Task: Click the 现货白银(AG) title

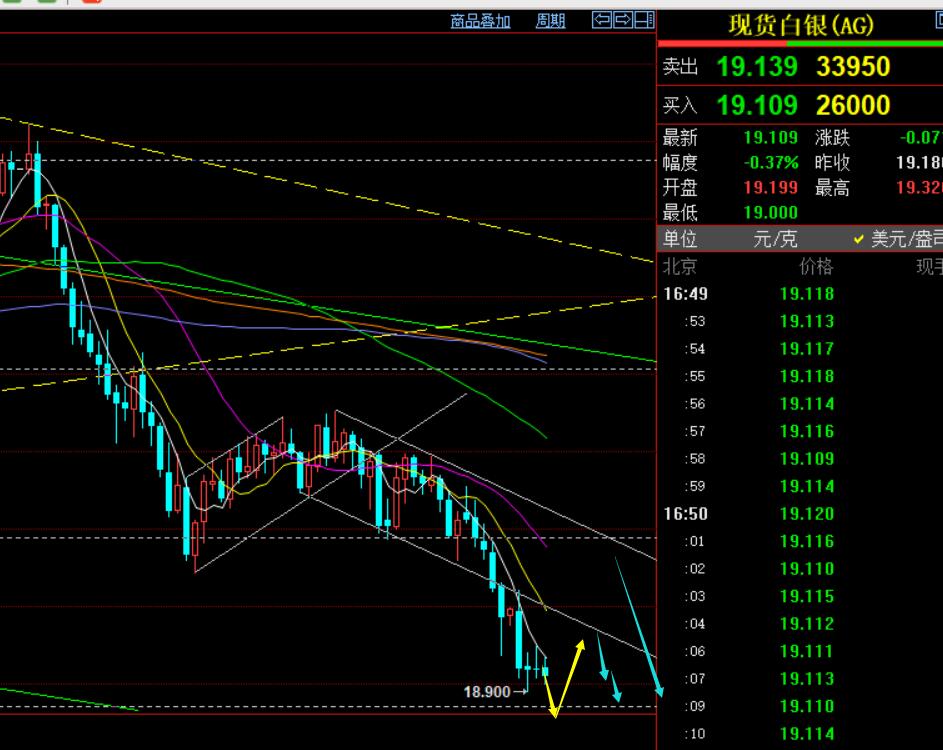Action: [800, 25]
